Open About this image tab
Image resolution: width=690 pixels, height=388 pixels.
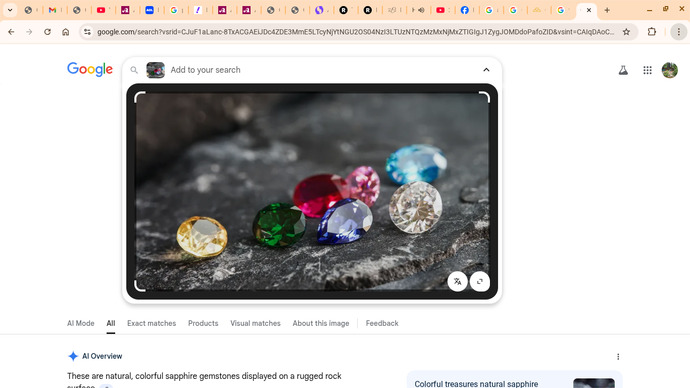(x=321, y=323)
